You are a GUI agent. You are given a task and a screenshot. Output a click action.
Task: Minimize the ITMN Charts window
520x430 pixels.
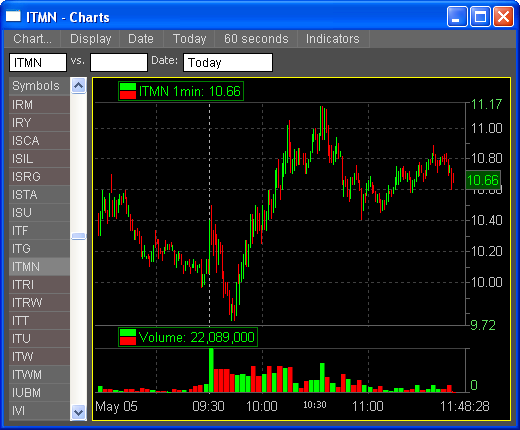[x=457, y=16]
